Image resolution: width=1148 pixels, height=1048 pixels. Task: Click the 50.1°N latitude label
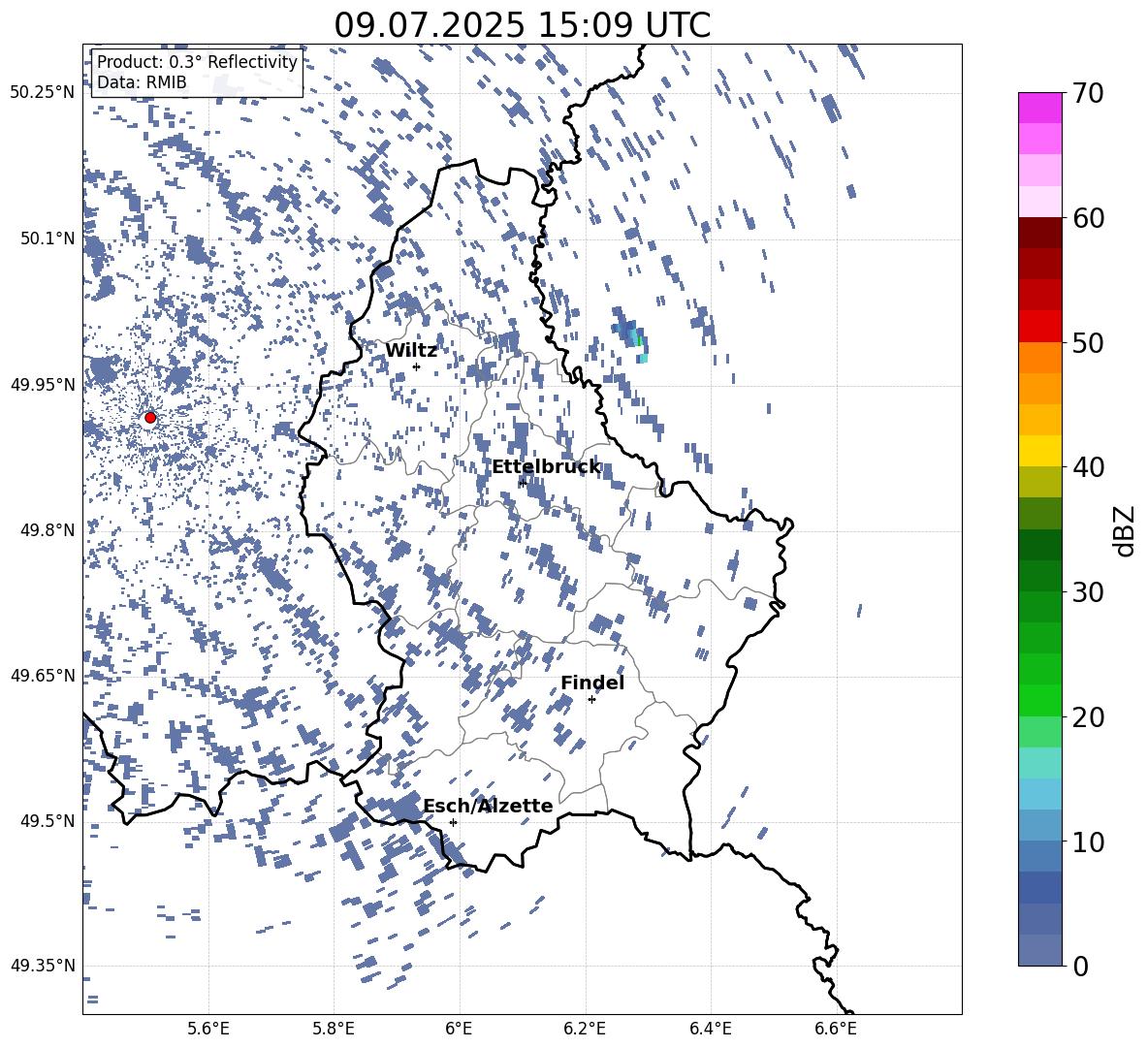click(x=48, y=238)
